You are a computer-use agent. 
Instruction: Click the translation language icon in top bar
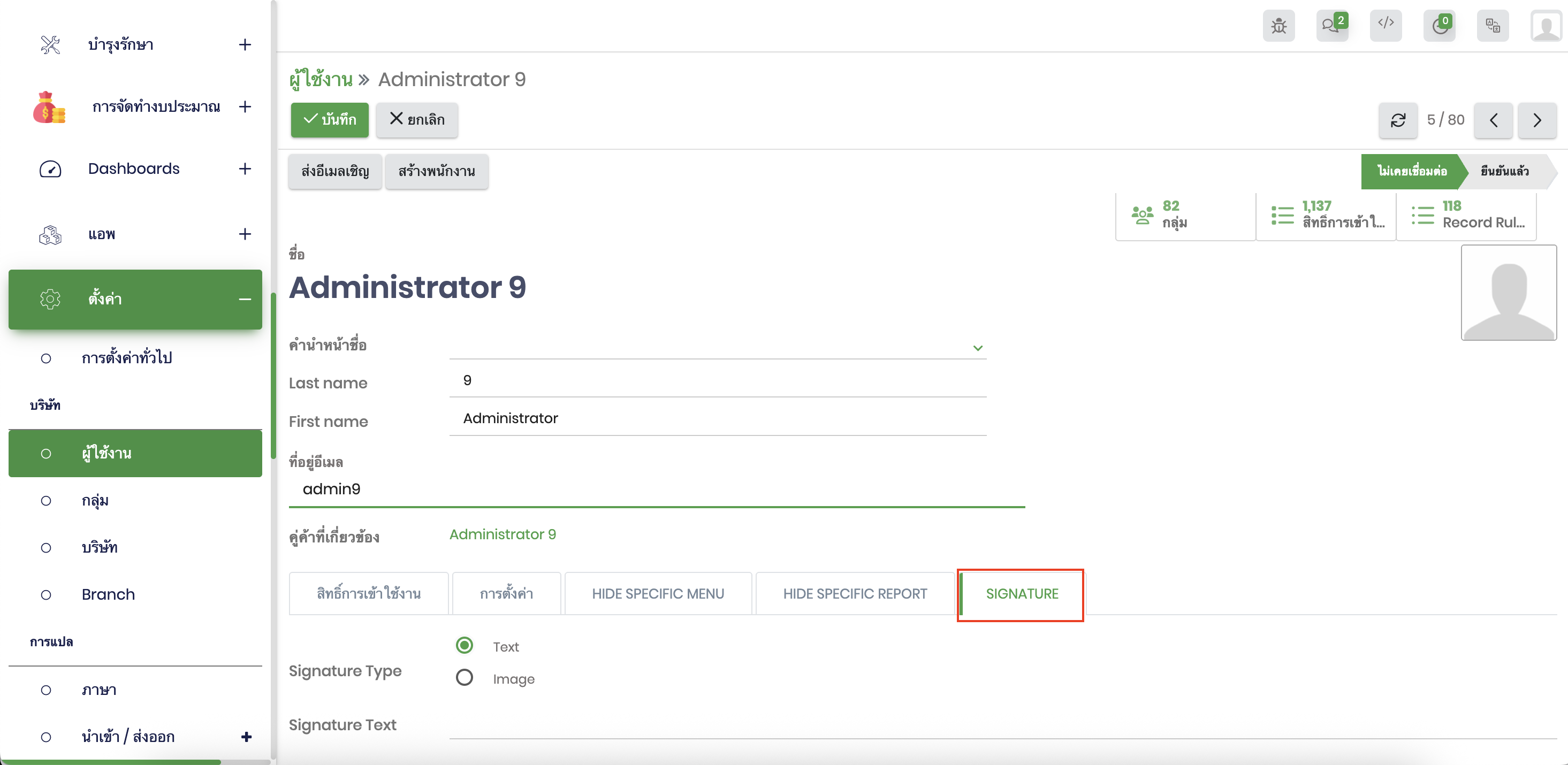(1493, 26)
